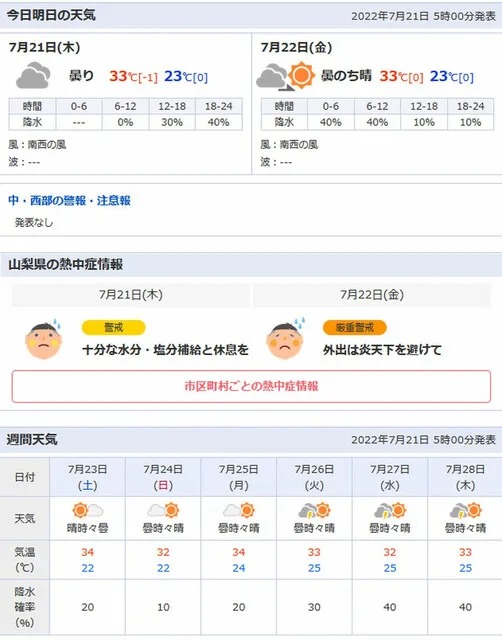Click the sweating face icon under 厳重警戒

point(286,338)
